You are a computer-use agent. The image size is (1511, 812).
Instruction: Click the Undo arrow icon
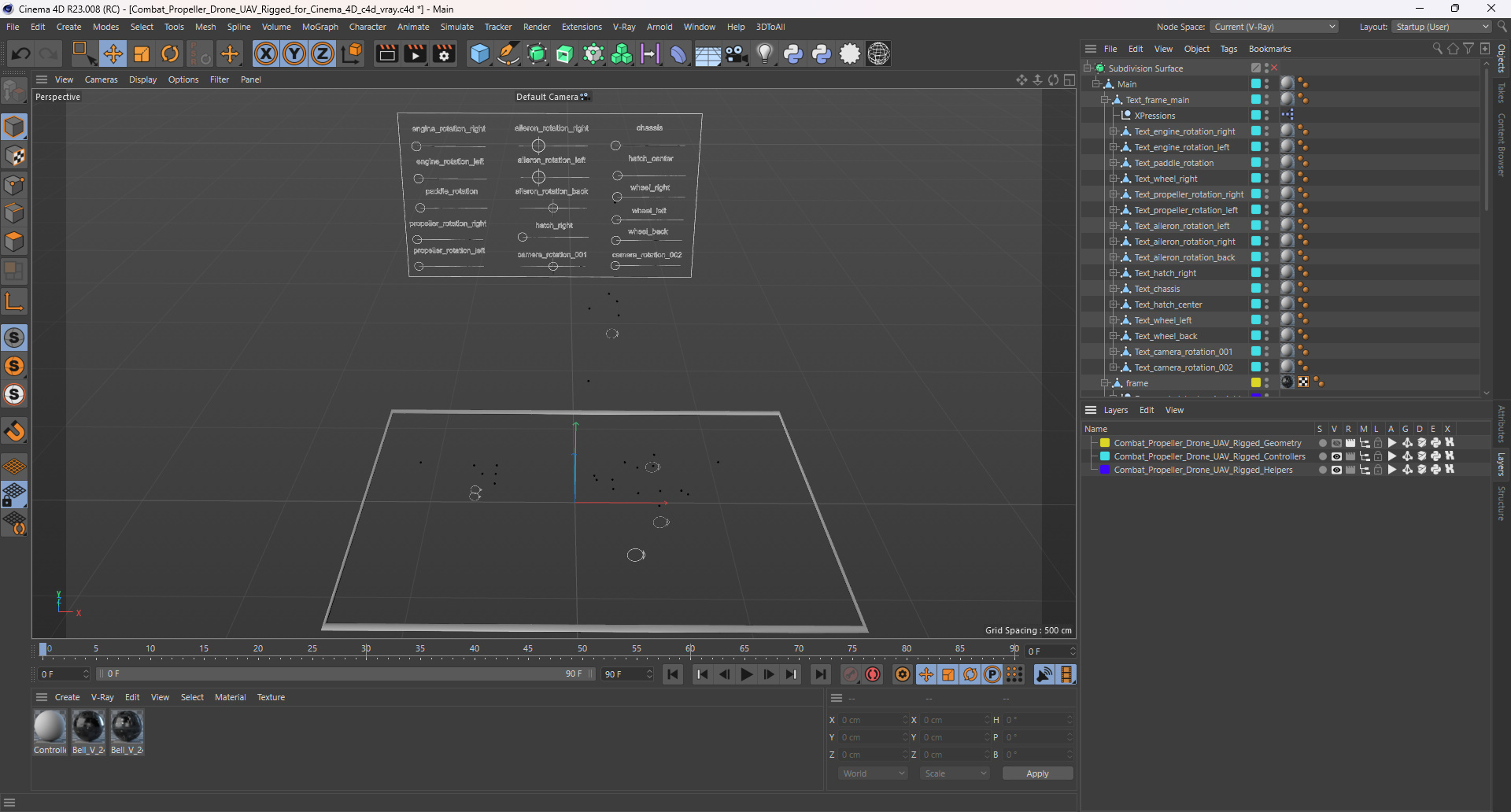click(x=21, y=54)
